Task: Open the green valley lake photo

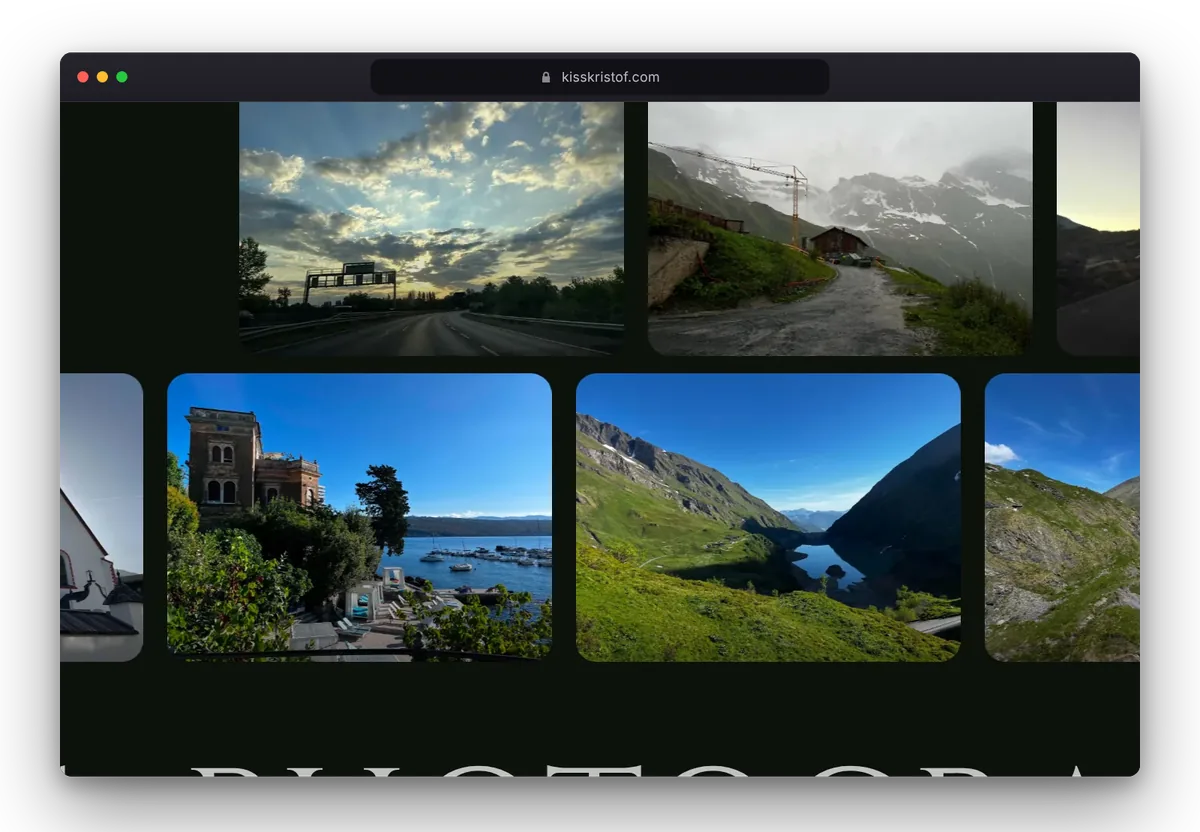Action: [768, 517]
